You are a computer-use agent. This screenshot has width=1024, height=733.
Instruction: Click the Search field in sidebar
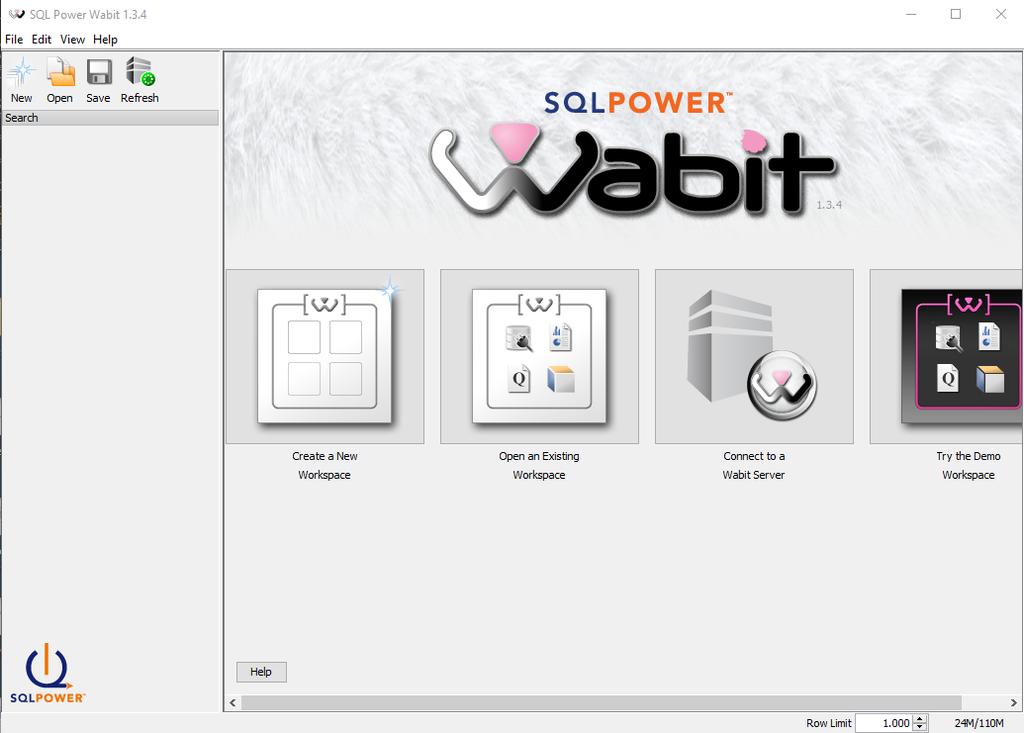pos(110,118)
